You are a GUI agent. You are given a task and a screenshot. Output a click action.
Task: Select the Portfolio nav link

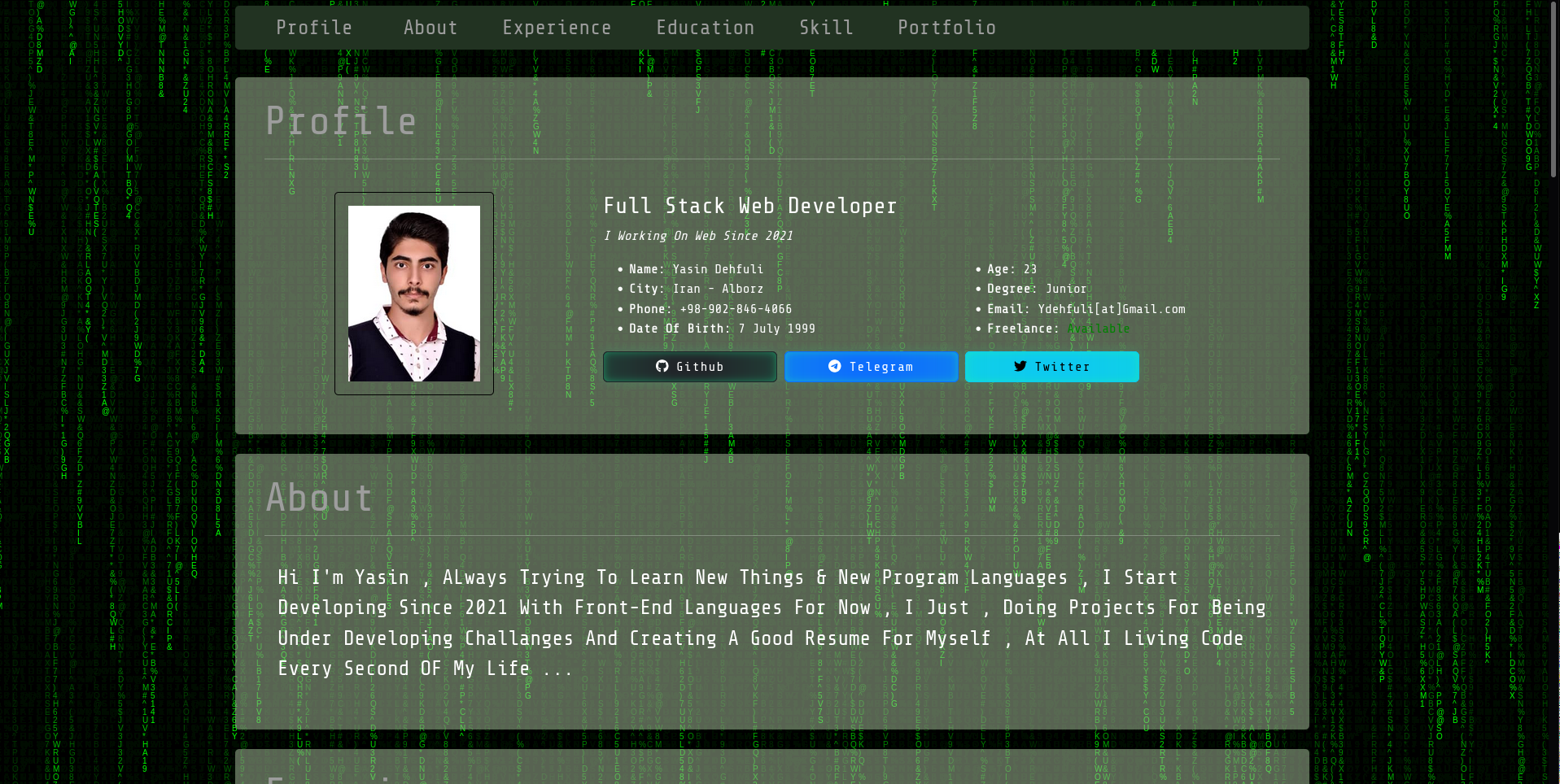pyautogui.click(x=946, y=28)
